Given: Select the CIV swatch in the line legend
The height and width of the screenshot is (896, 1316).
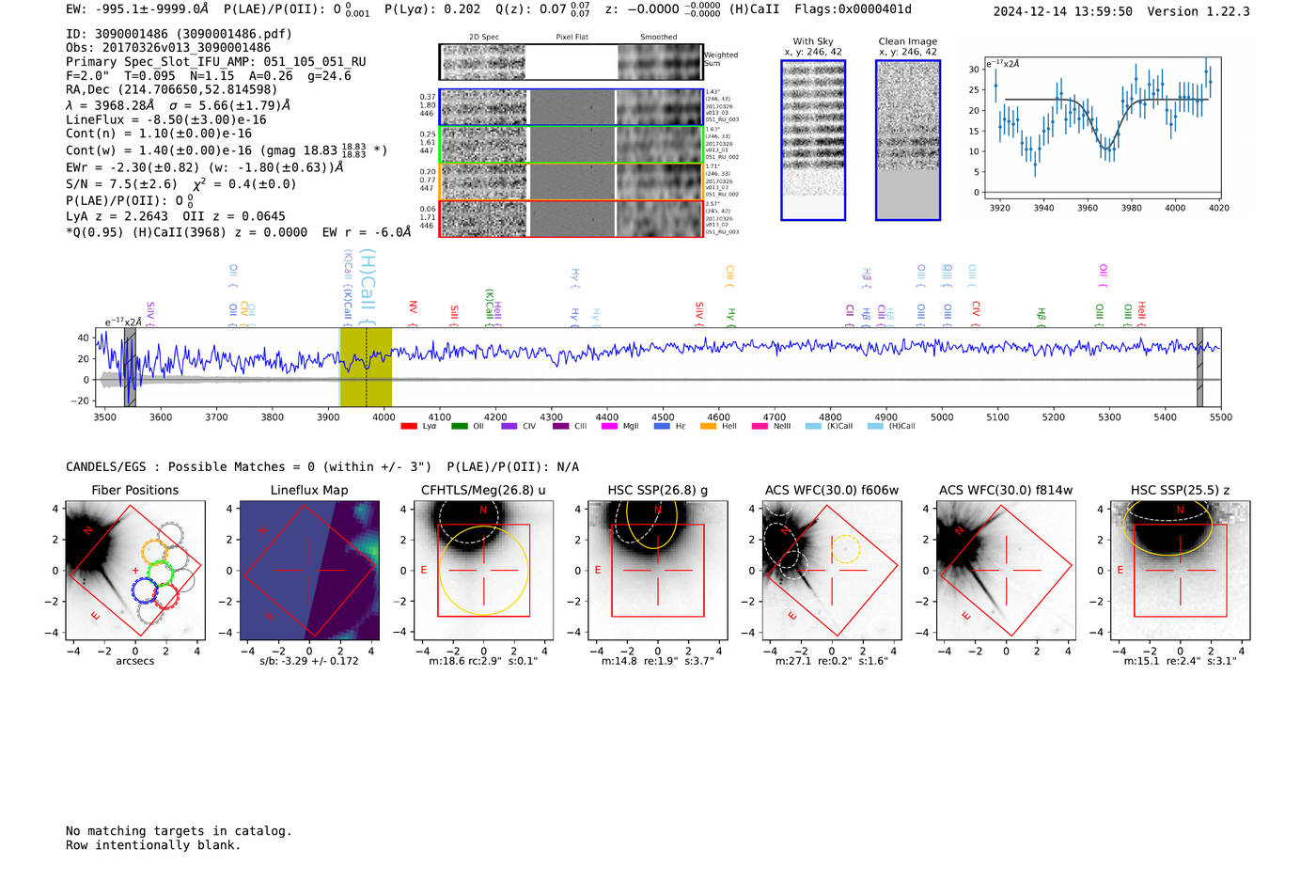Looking at the screenshot, I should pos(509,426).
